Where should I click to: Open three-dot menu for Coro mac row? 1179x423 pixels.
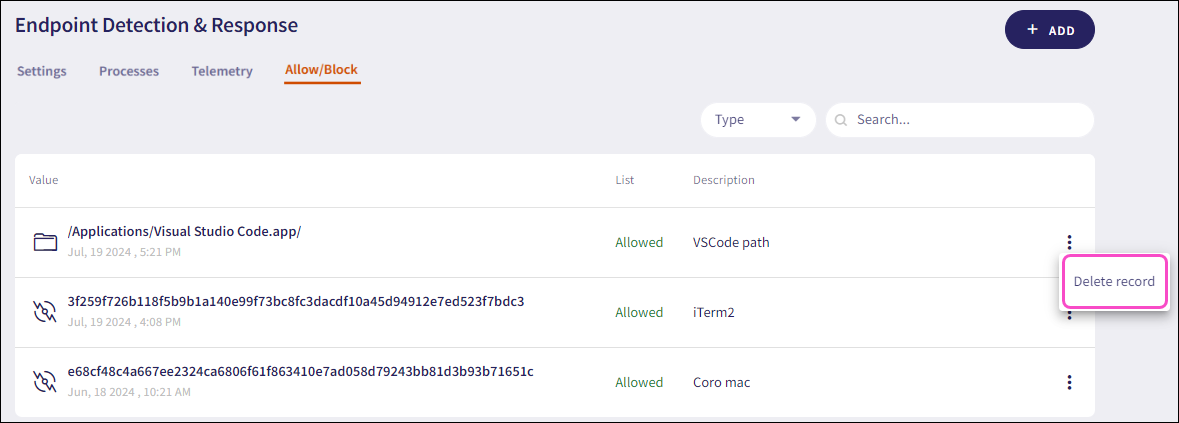point(1069,382)
